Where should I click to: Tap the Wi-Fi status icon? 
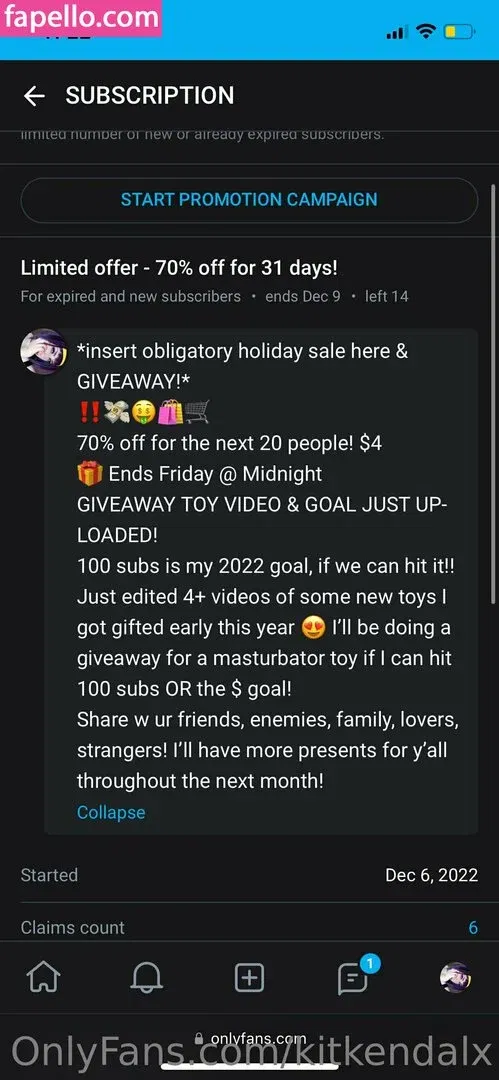(x=427, y=32)
